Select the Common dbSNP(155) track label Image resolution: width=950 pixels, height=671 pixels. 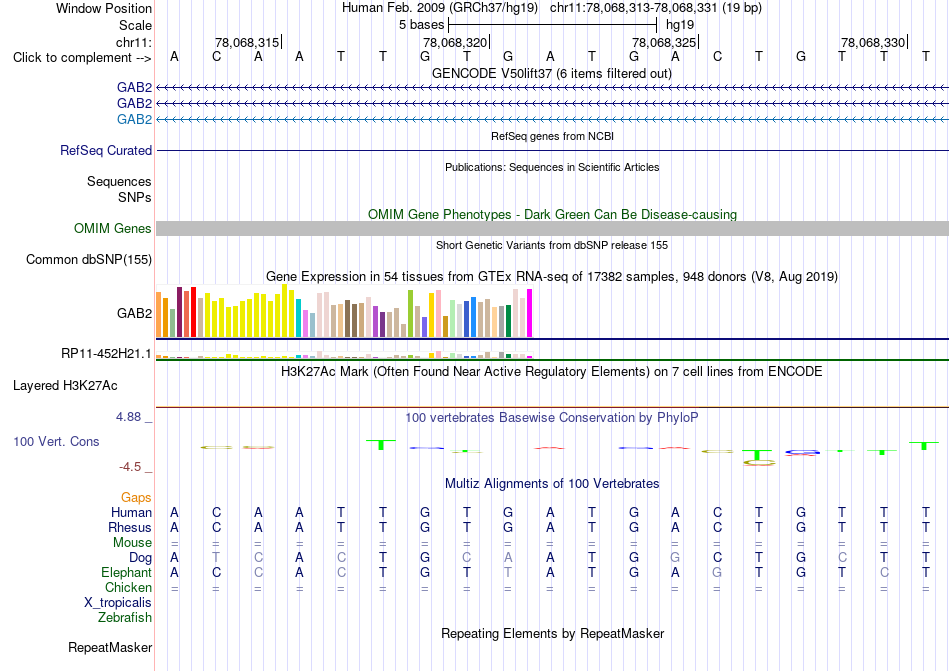(x=89, y=259)
